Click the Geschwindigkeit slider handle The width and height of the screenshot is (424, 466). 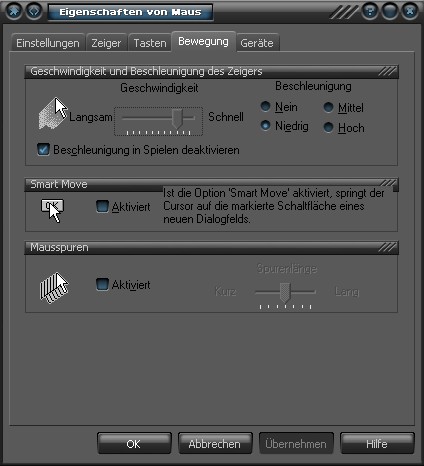pyautogui.click(x=177, y=119)
